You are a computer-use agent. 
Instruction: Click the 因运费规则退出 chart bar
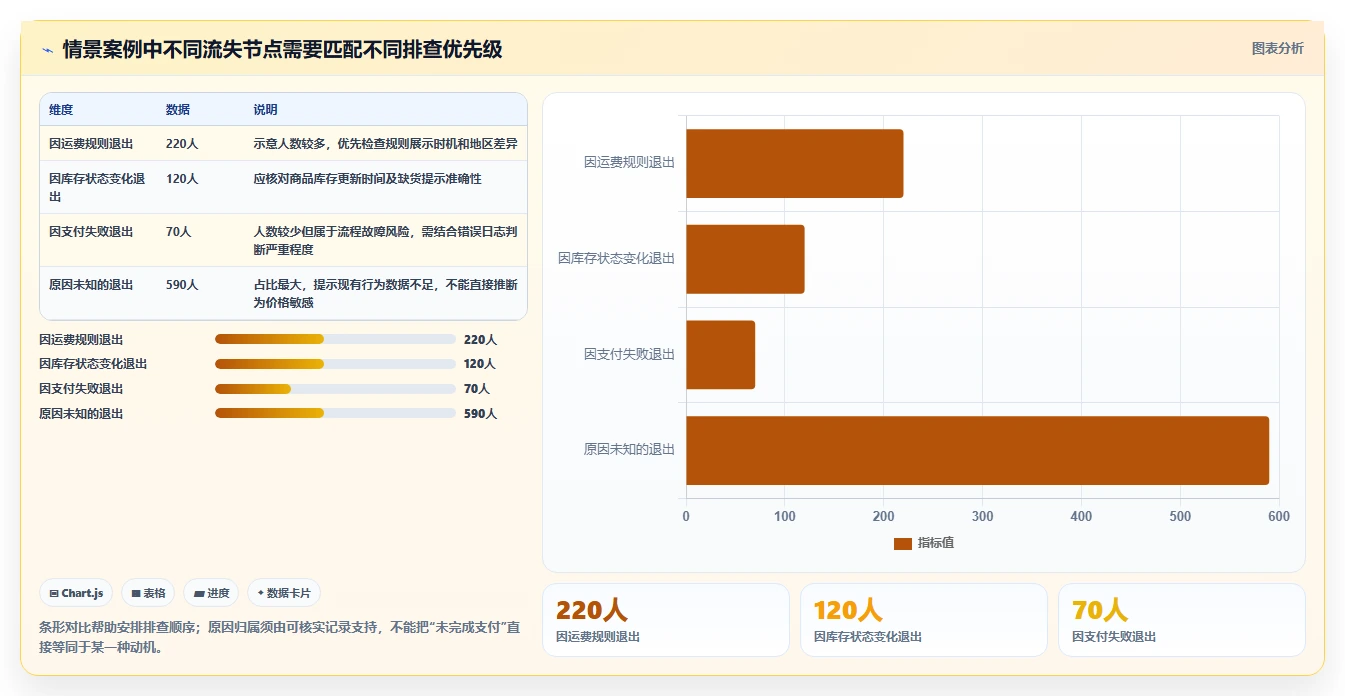click(794, 163)
